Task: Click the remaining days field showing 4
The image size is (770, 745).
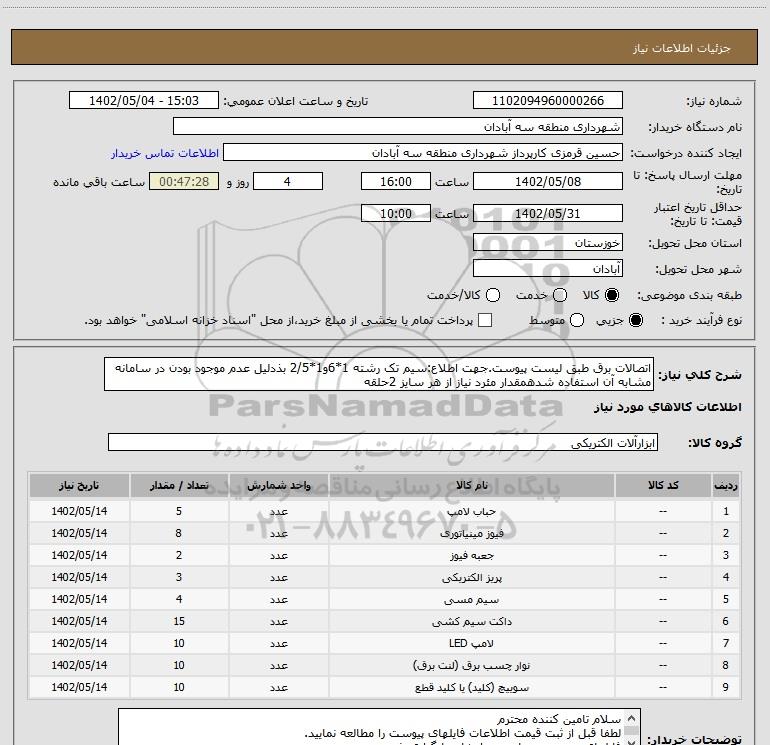Action: coord(288,181)
